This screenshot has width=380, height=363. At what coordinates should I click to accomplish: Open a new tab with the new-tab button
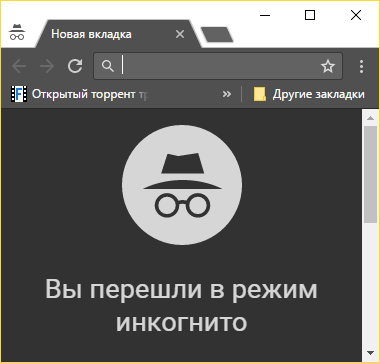[x=217, y=35]
